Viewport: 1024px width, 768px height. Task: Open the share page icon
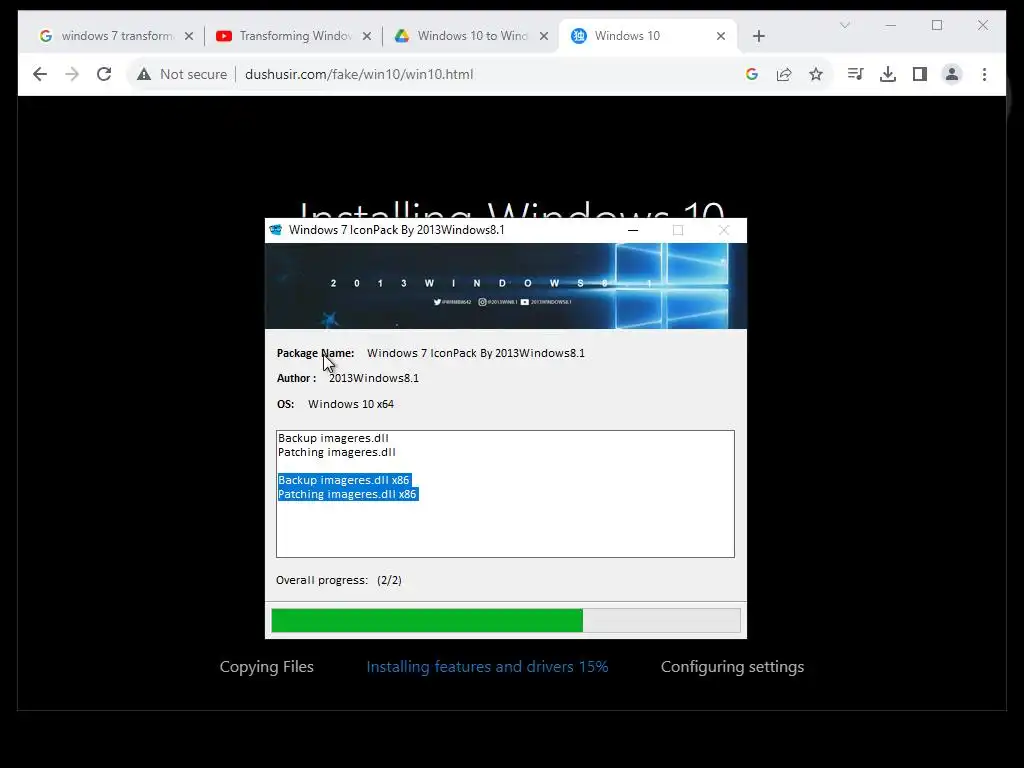(784, 74)
